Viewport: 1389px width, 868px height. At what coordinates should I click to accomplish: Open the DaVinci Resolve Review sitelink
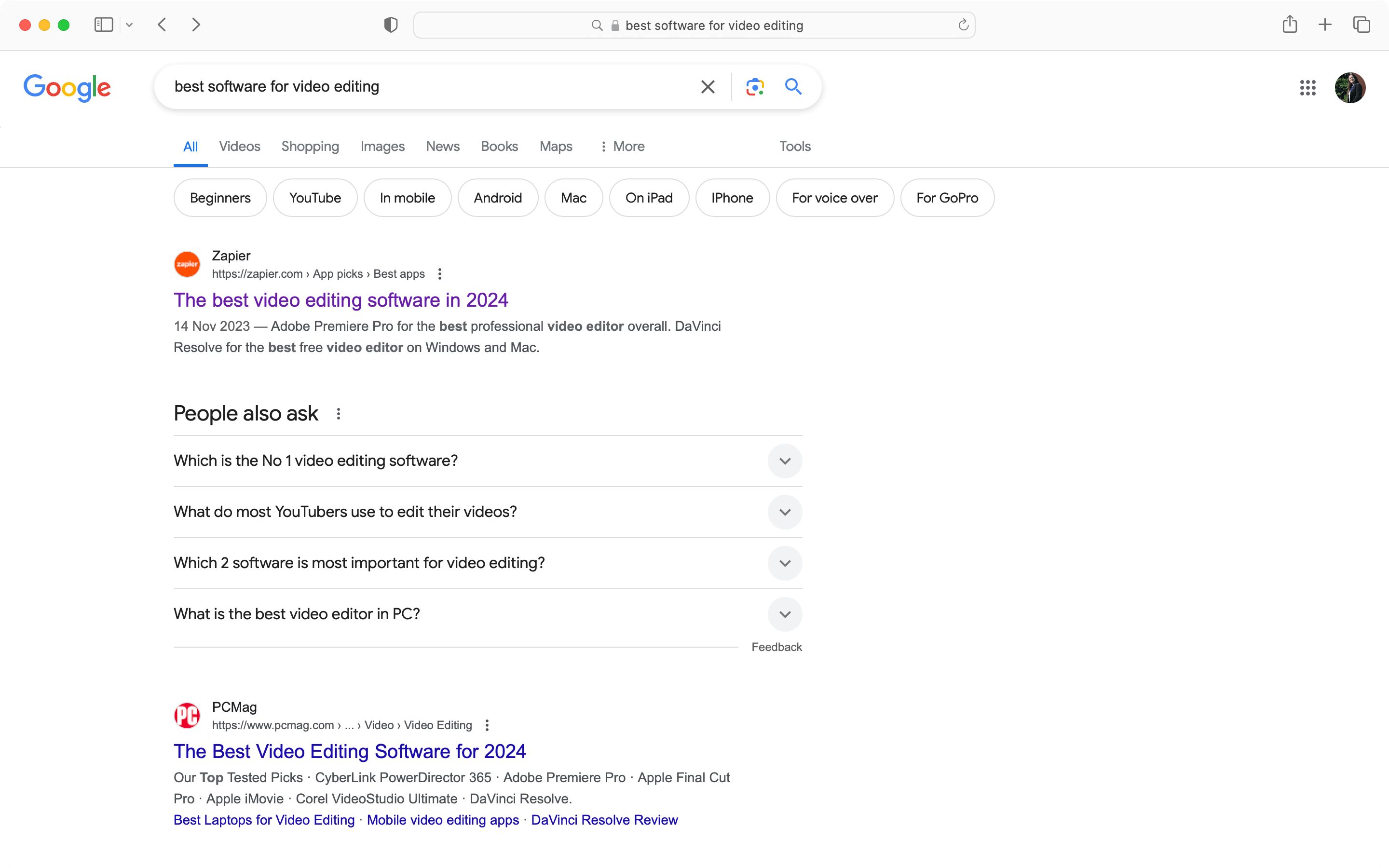[604, 820]
